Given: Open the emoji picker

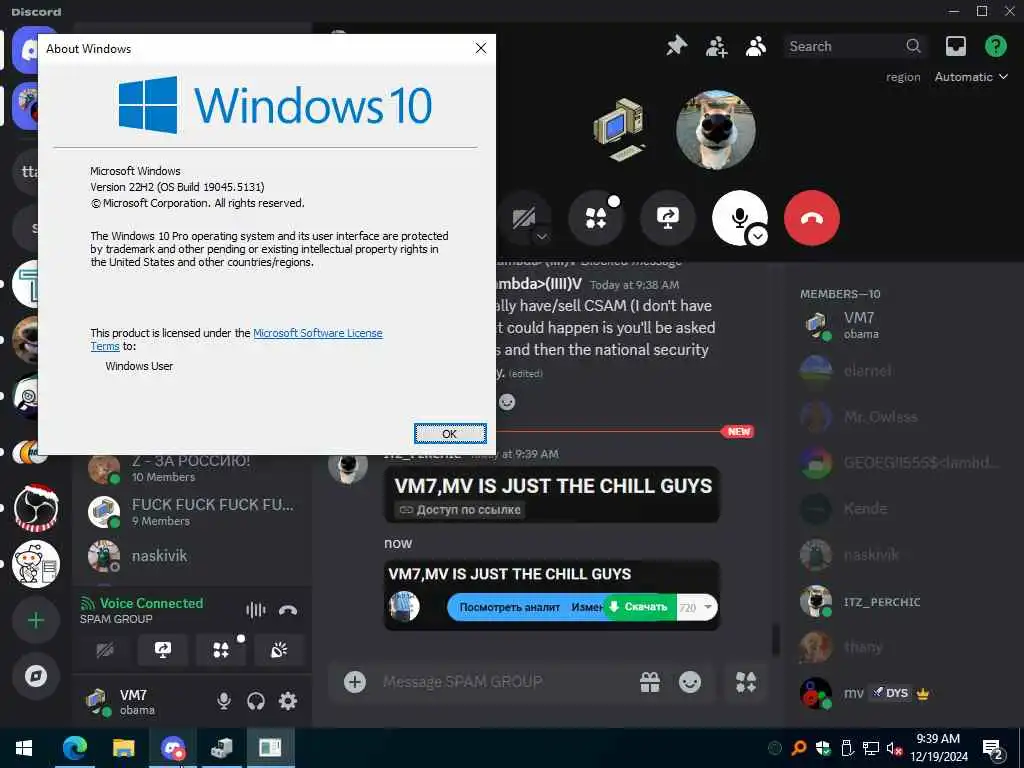Looking at the screenshot, I should pyautogui.click(x=690, y=682).
